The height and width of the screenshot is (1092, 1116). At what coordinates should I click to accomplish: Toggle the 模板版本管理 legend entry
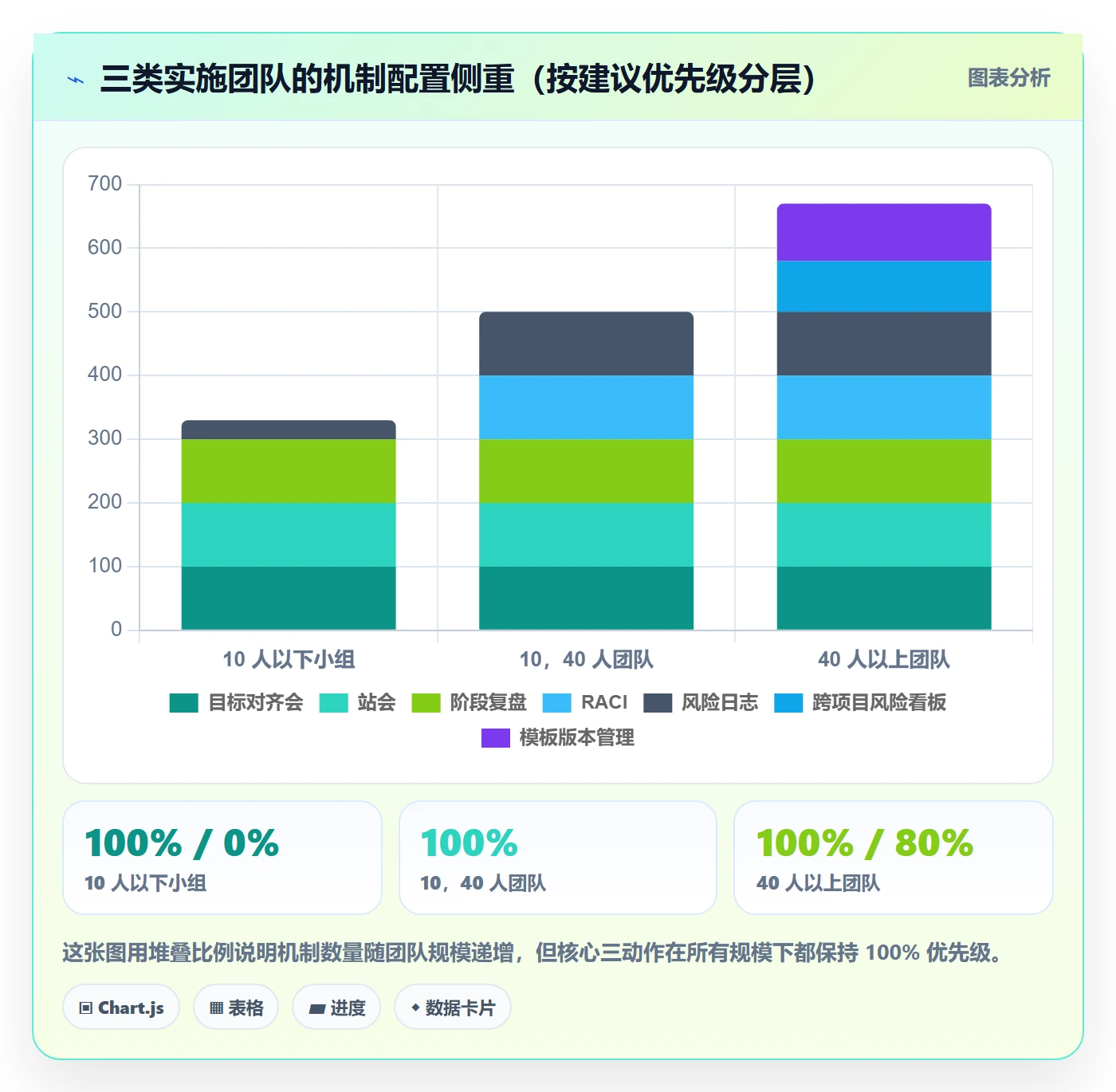tap(558, 738)
